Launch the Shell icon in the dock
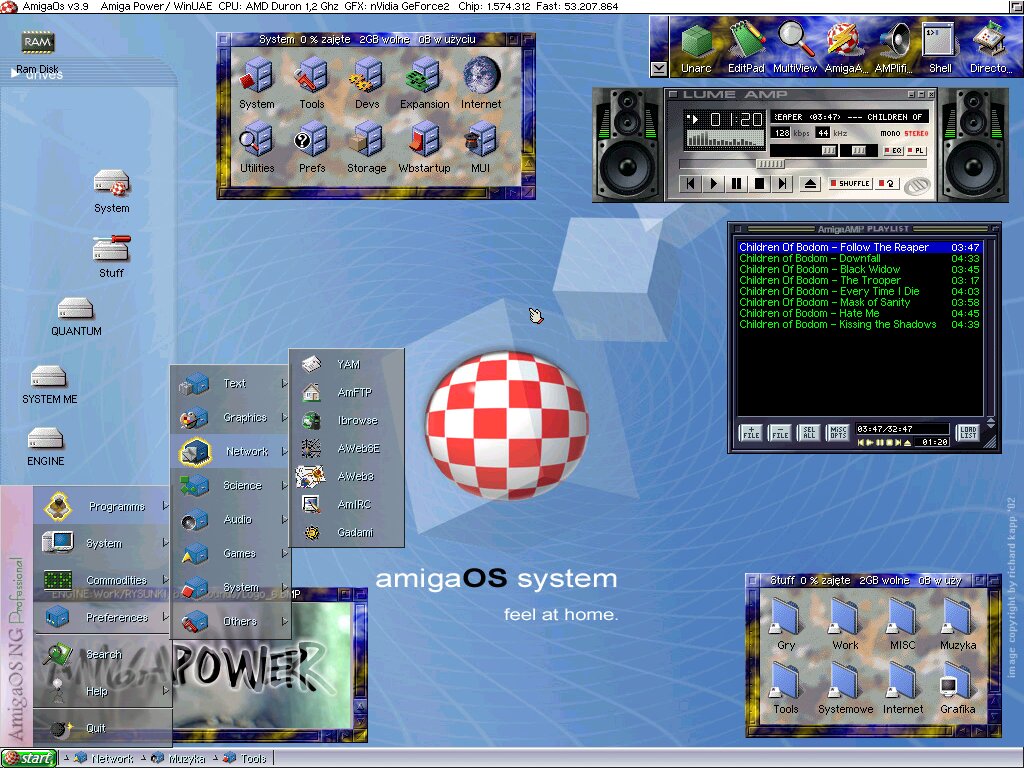Viewport: 1024px width, 768px height. 940,47
